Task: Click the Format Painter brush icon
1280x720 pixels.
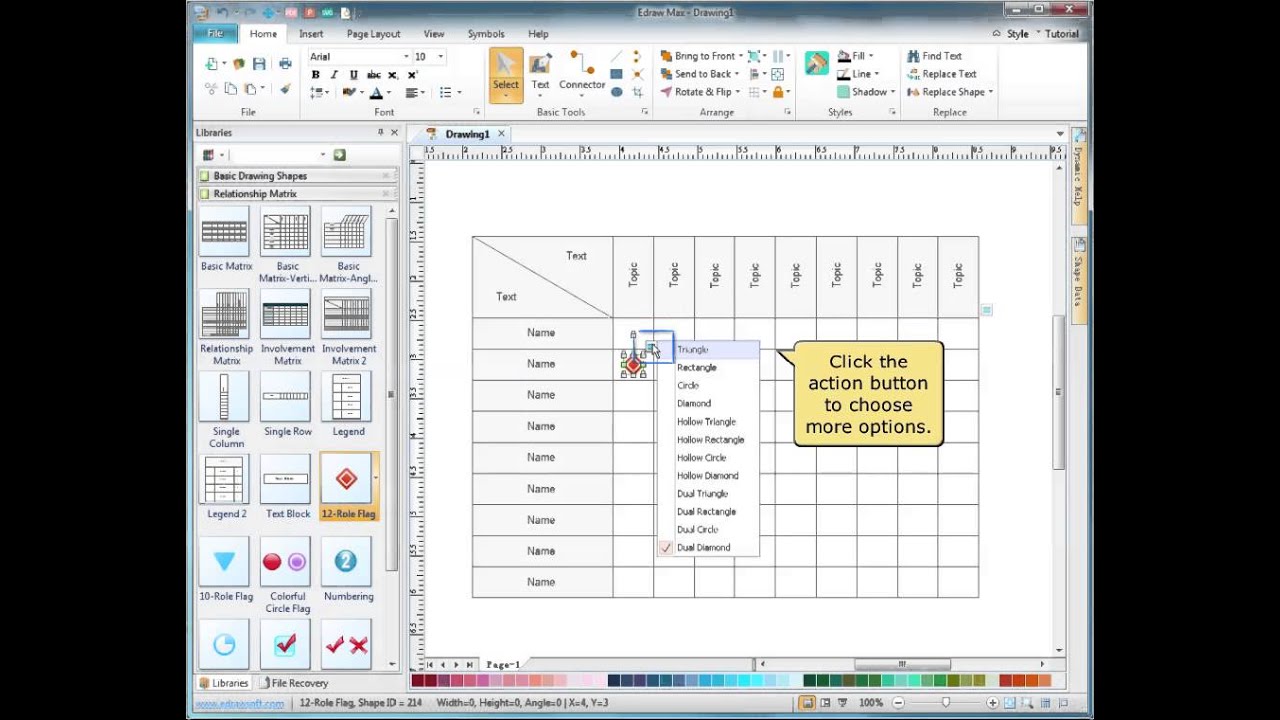Action: click(285, 88)
